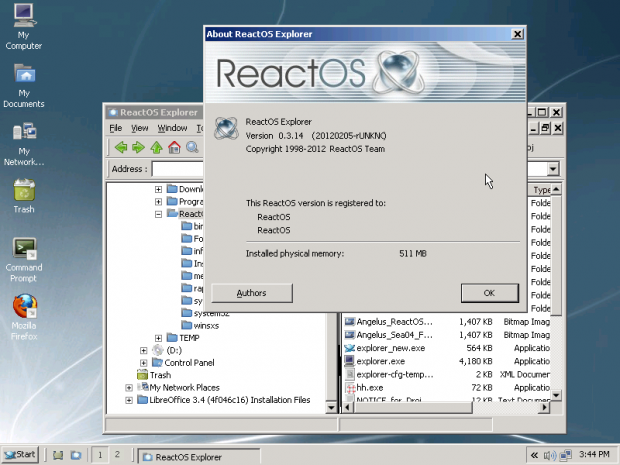Confirm the About dialog with OK
620x465 pixels.
(490, 293)
